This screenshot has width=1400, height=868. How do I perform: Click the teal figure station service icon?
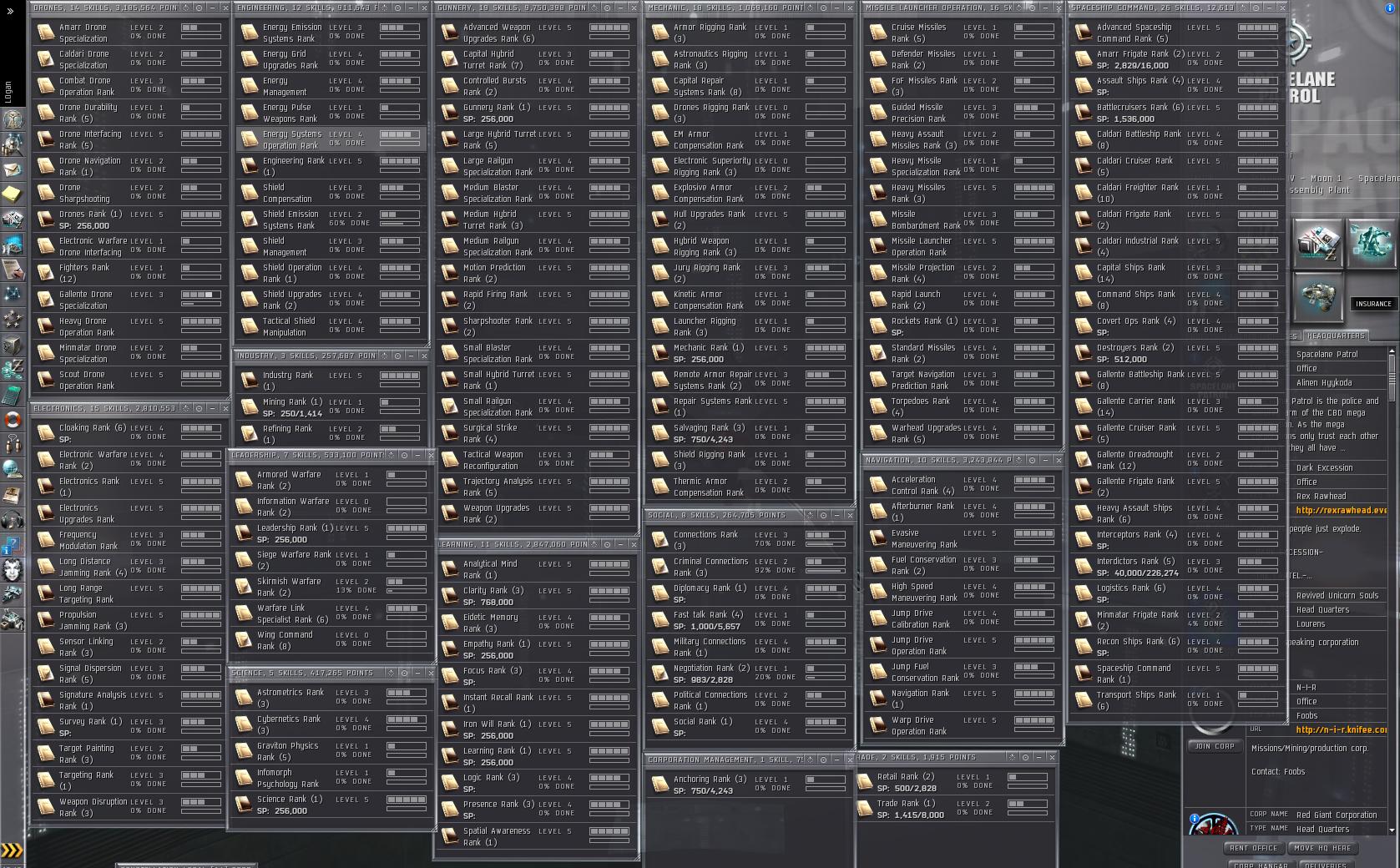click(1371, 243)
